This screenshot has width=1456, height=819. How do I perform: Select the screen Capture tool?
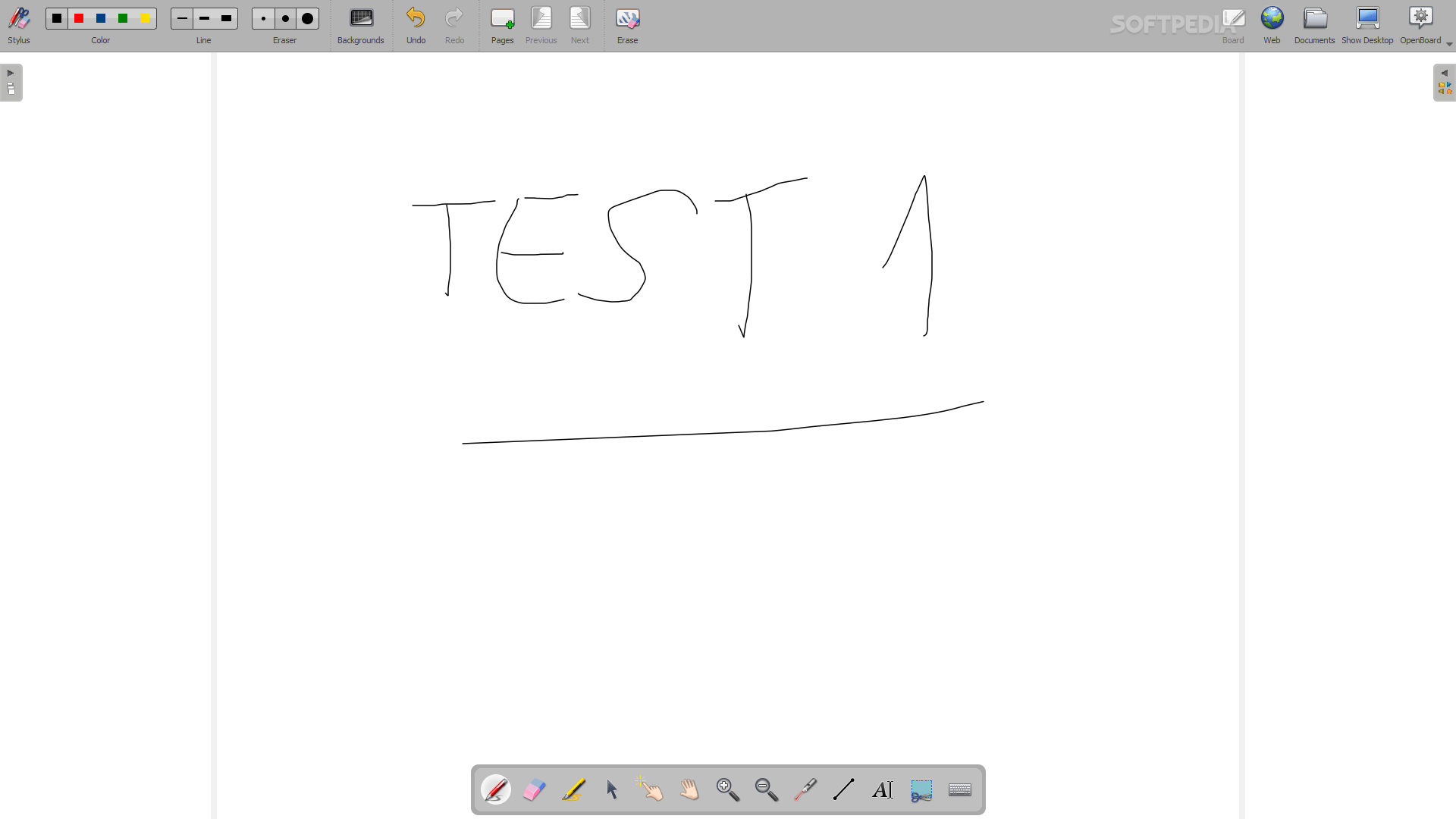921,789
